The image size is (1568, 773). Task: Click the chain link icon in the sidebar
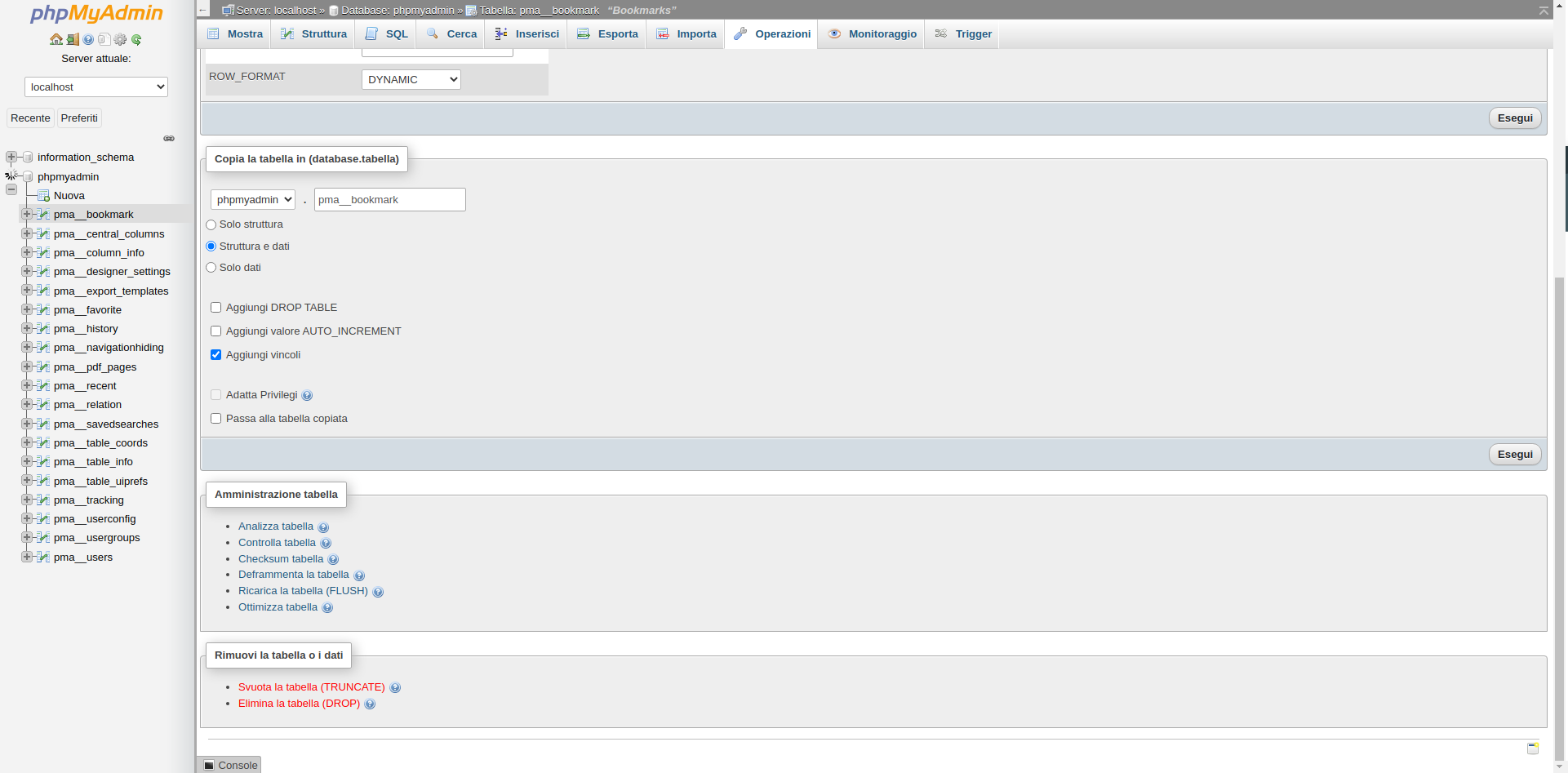click(x=169, y=139)
